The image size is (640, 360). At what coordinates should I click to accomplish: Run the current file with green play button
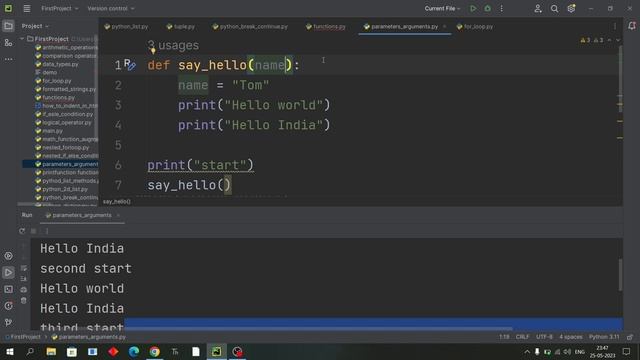click(473, 8)
